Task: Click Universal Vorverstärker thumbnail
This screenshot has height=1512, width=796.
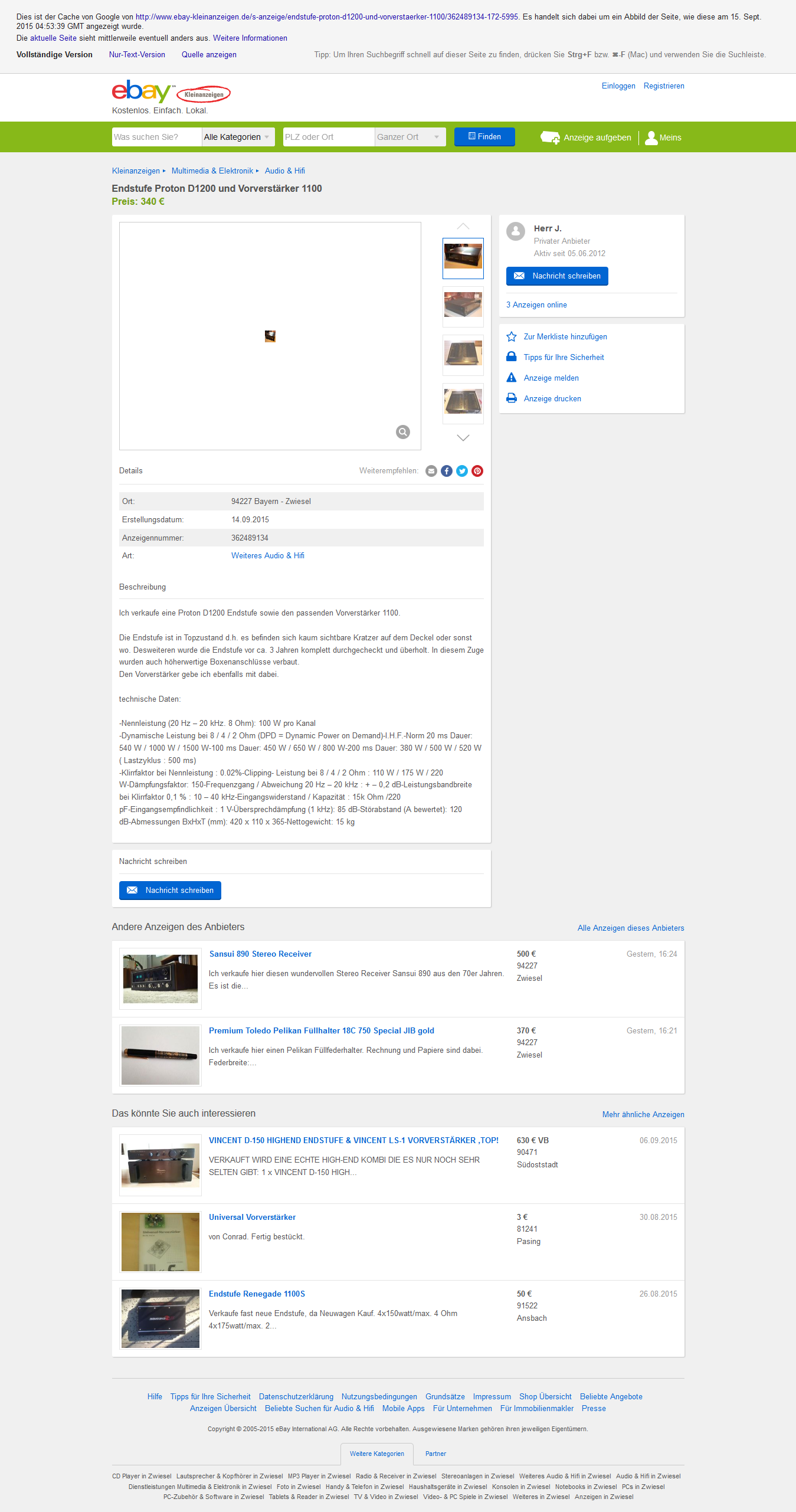Action: pos(160,1242)
